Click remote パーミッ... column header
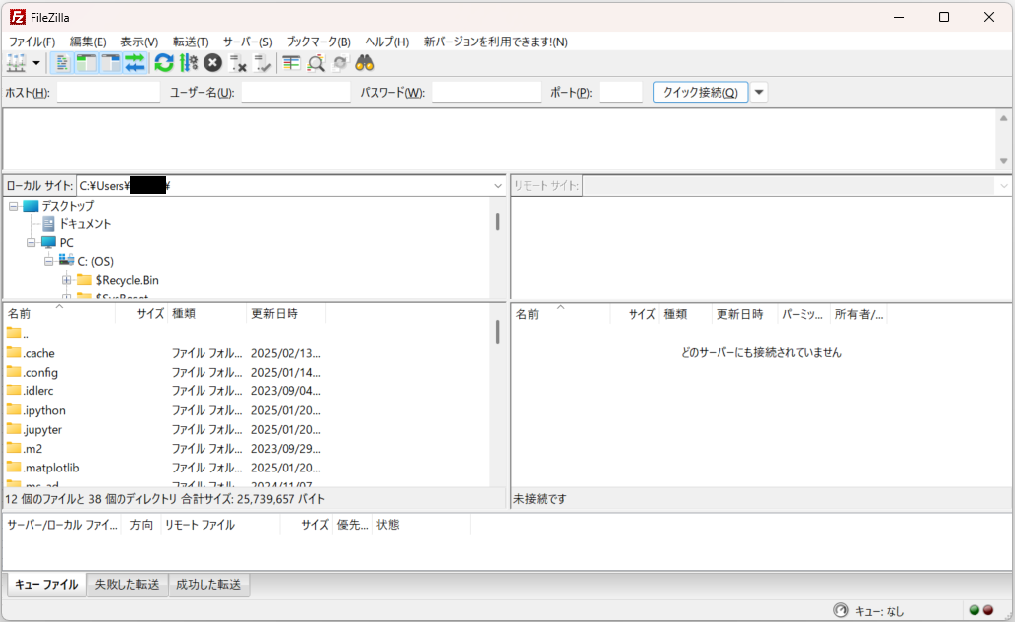Screen dimensions: 1015x622 (x=803, y=314)
